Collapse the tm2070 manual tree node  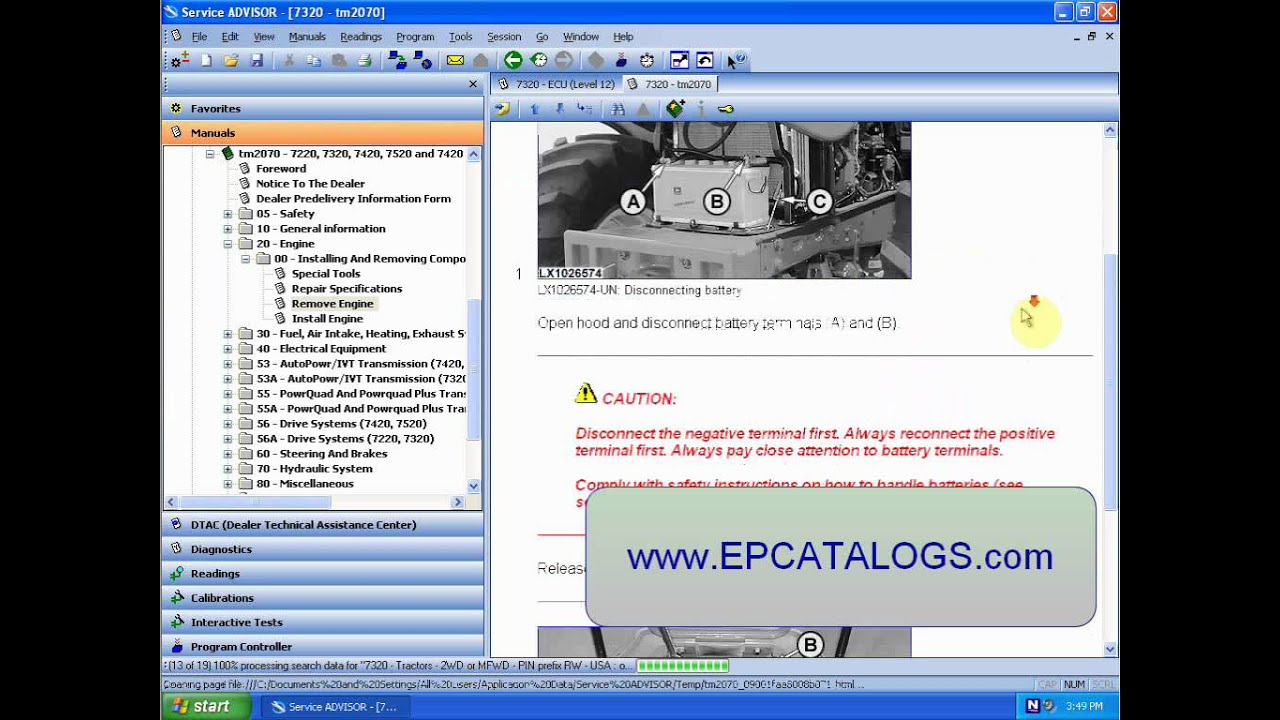[210, 154]
